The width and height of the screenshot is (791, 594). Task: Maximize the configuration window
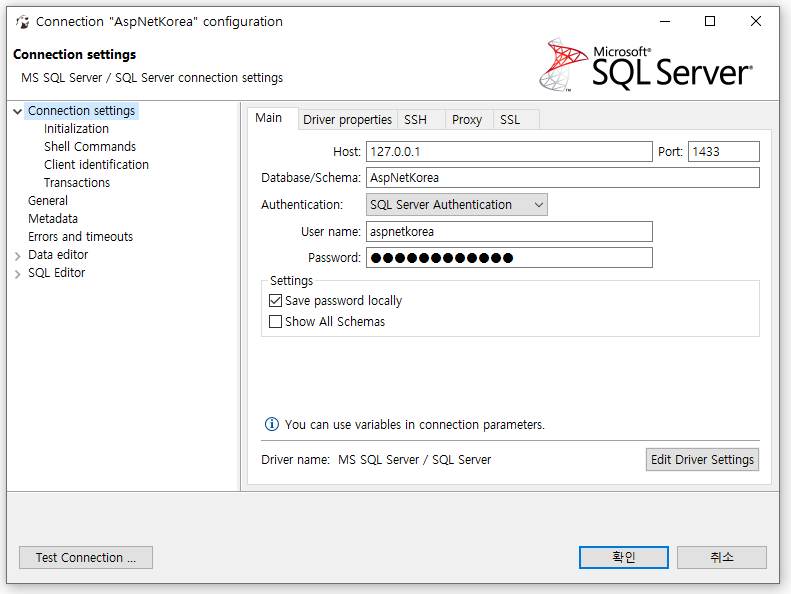(x=710, y=21)
